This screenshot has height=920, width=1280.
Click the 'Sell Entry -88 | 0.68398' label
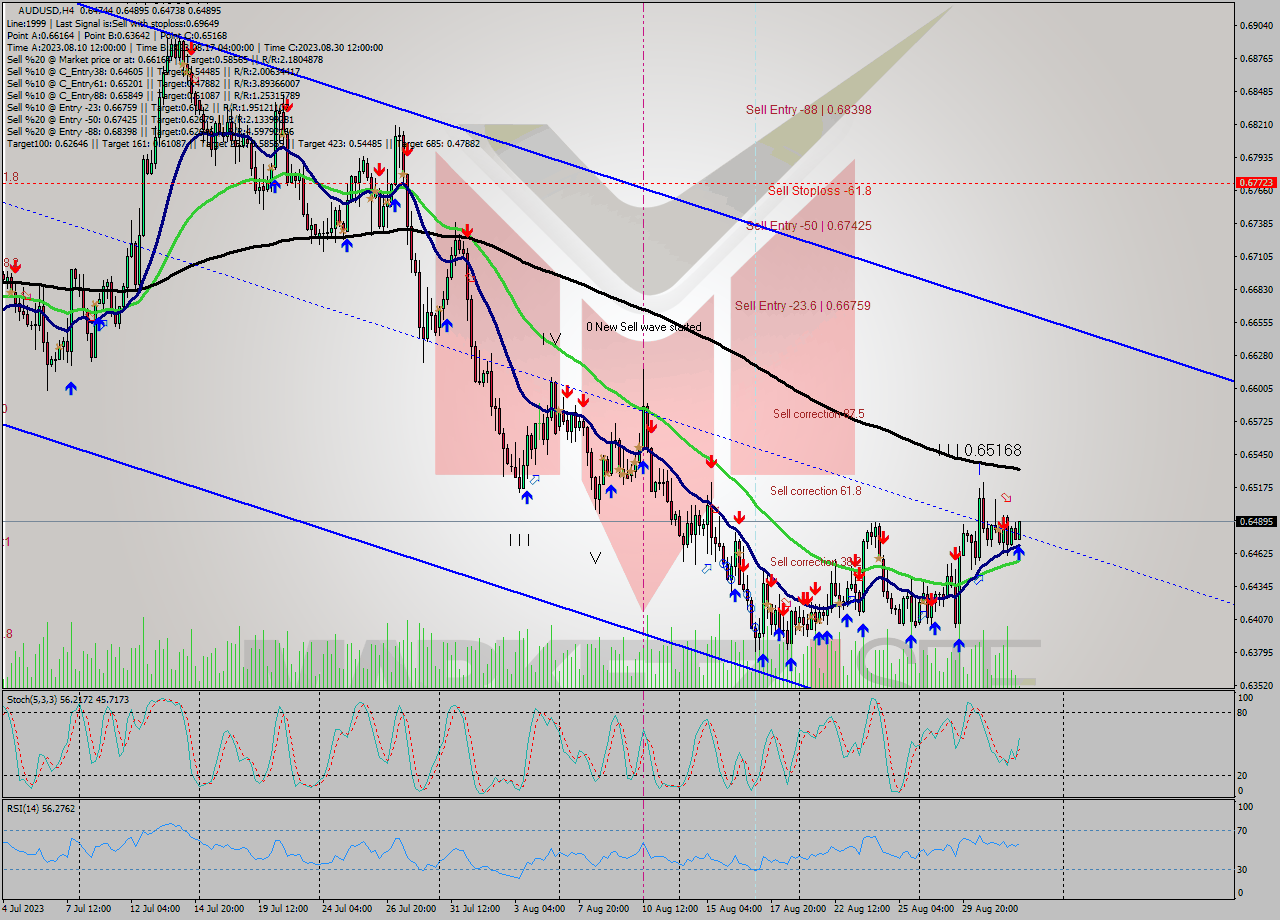808,110
